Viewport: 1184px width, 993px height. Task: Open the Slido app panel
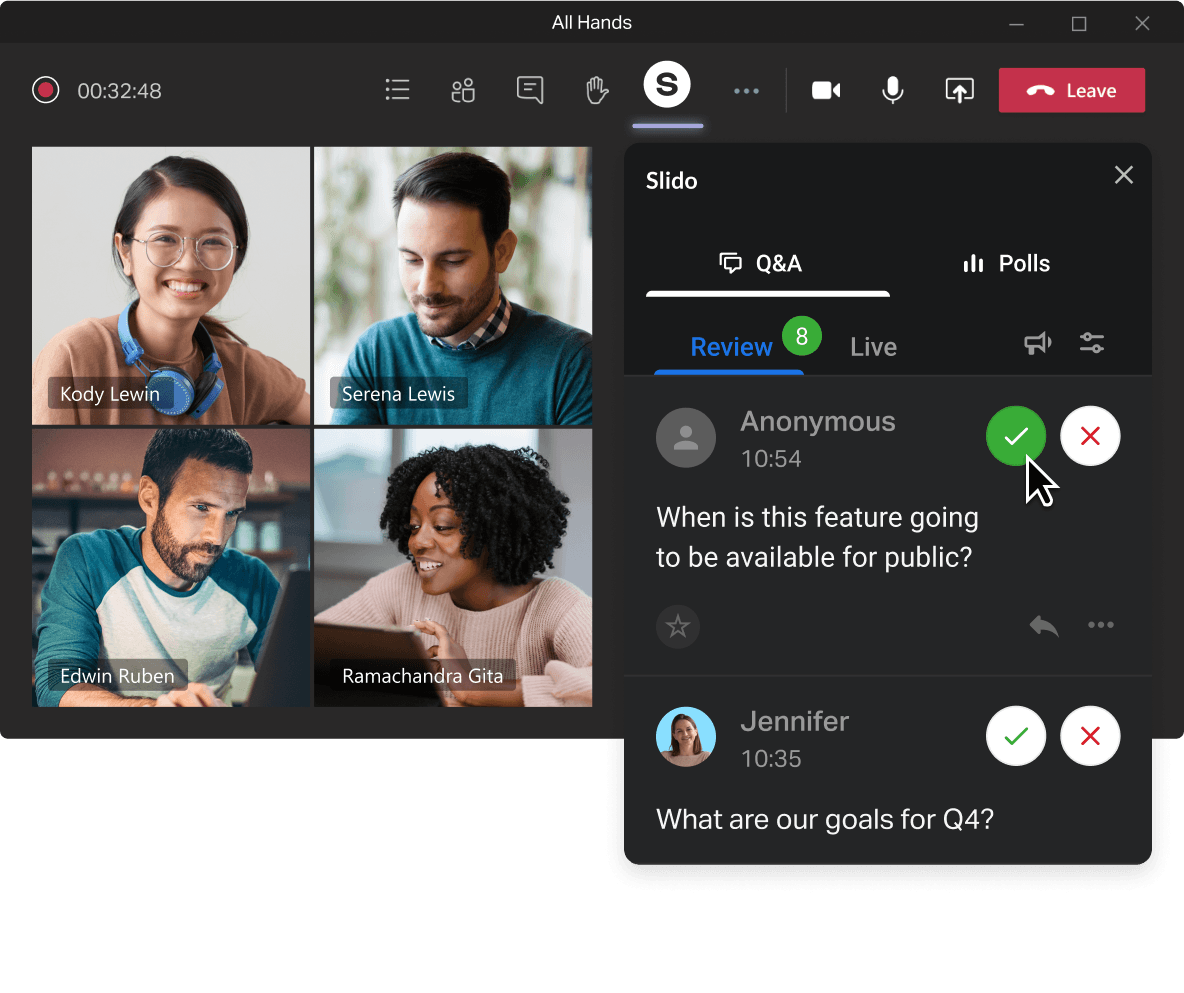click(667, 84)
